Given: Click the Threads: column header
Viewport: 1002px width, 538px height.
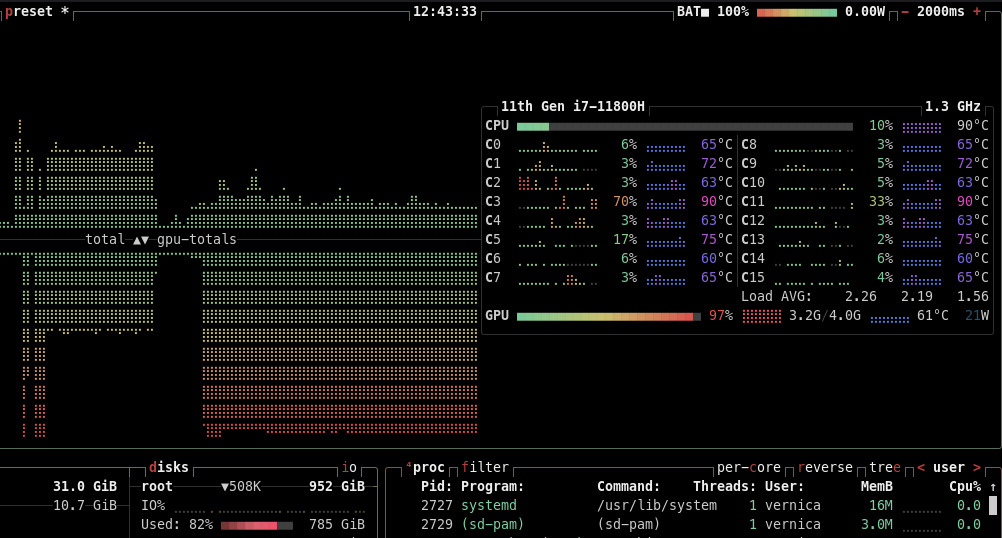Looking at the screenshot, I should (725, 487).
